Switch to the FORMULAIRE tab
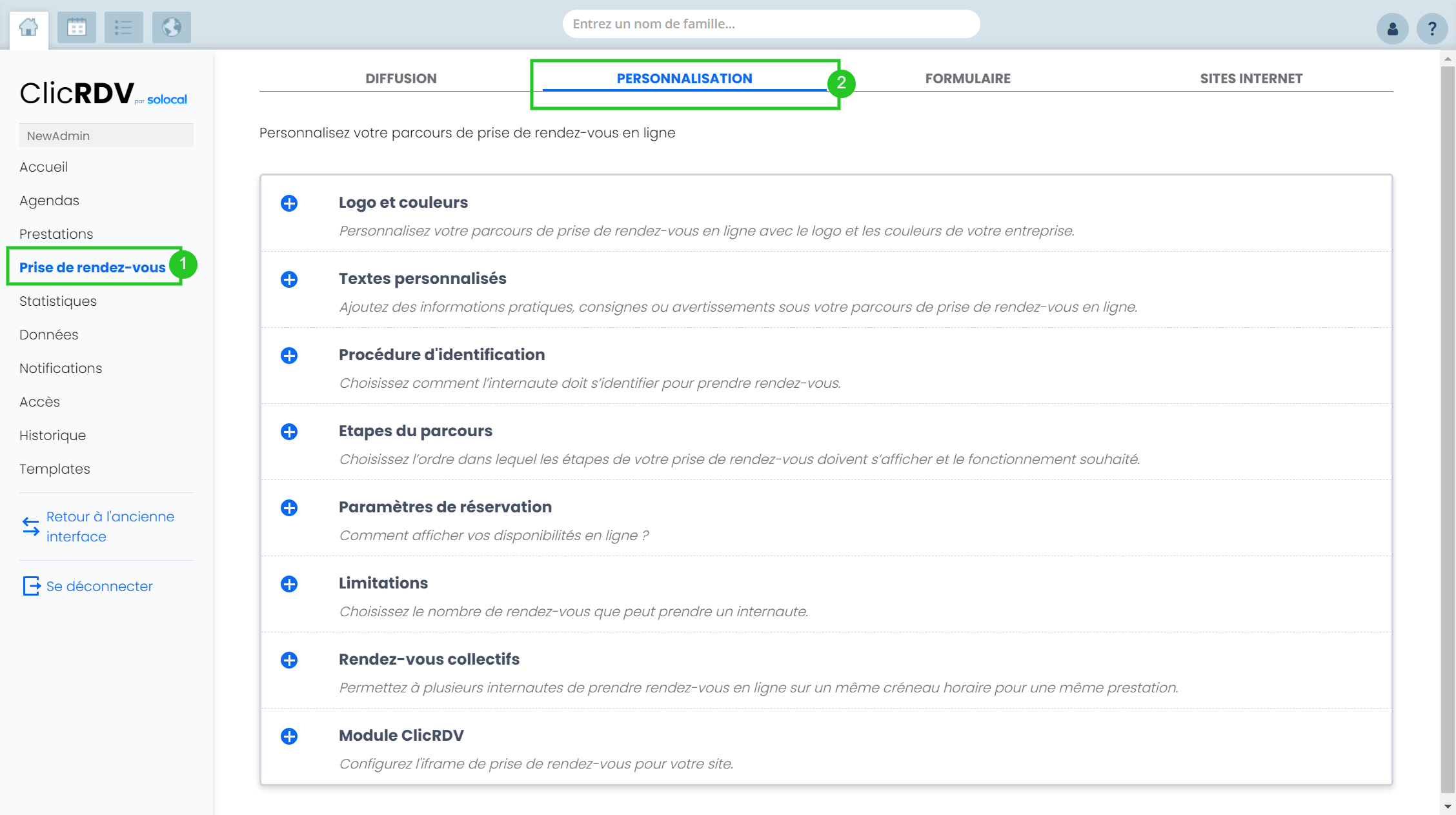 click(x=967, y=79)
